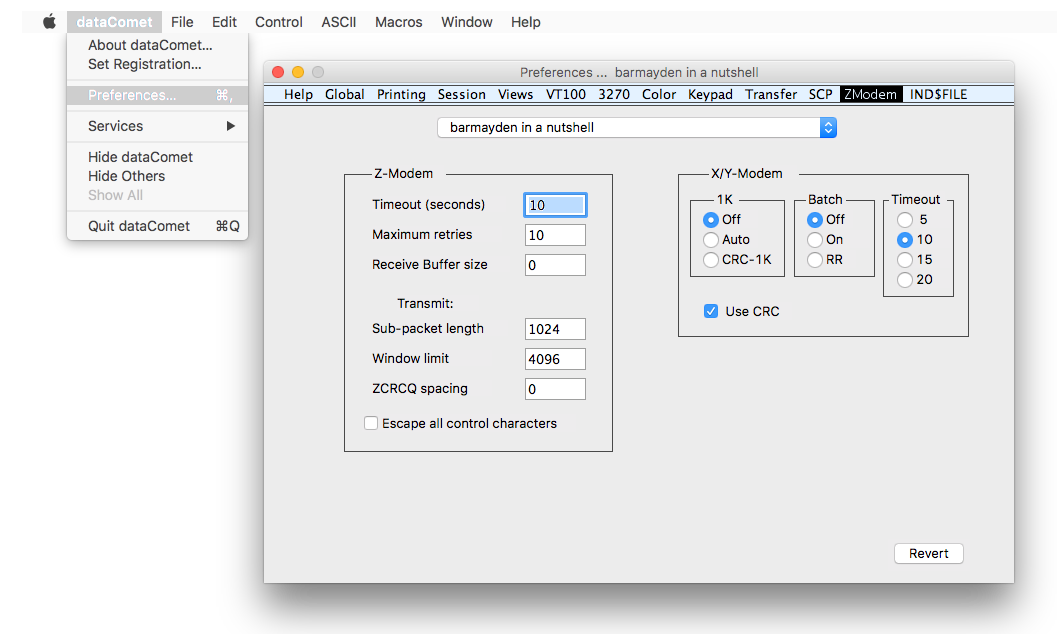Viewport: 1057px width, 634px height.
Task: Open the File menu
Action: point(182,22)
